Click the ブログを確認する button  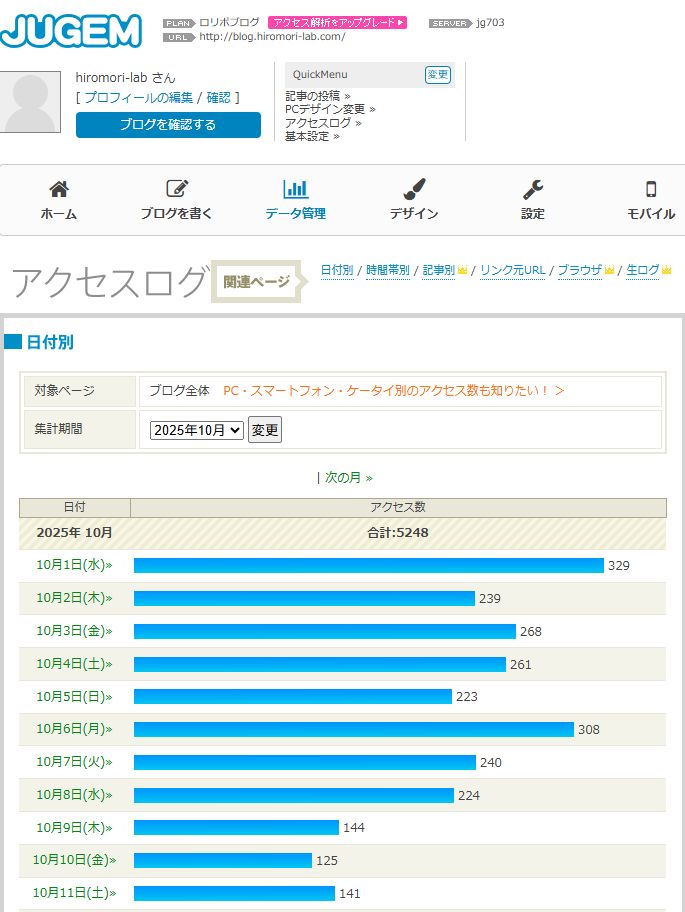pos(168,125)
